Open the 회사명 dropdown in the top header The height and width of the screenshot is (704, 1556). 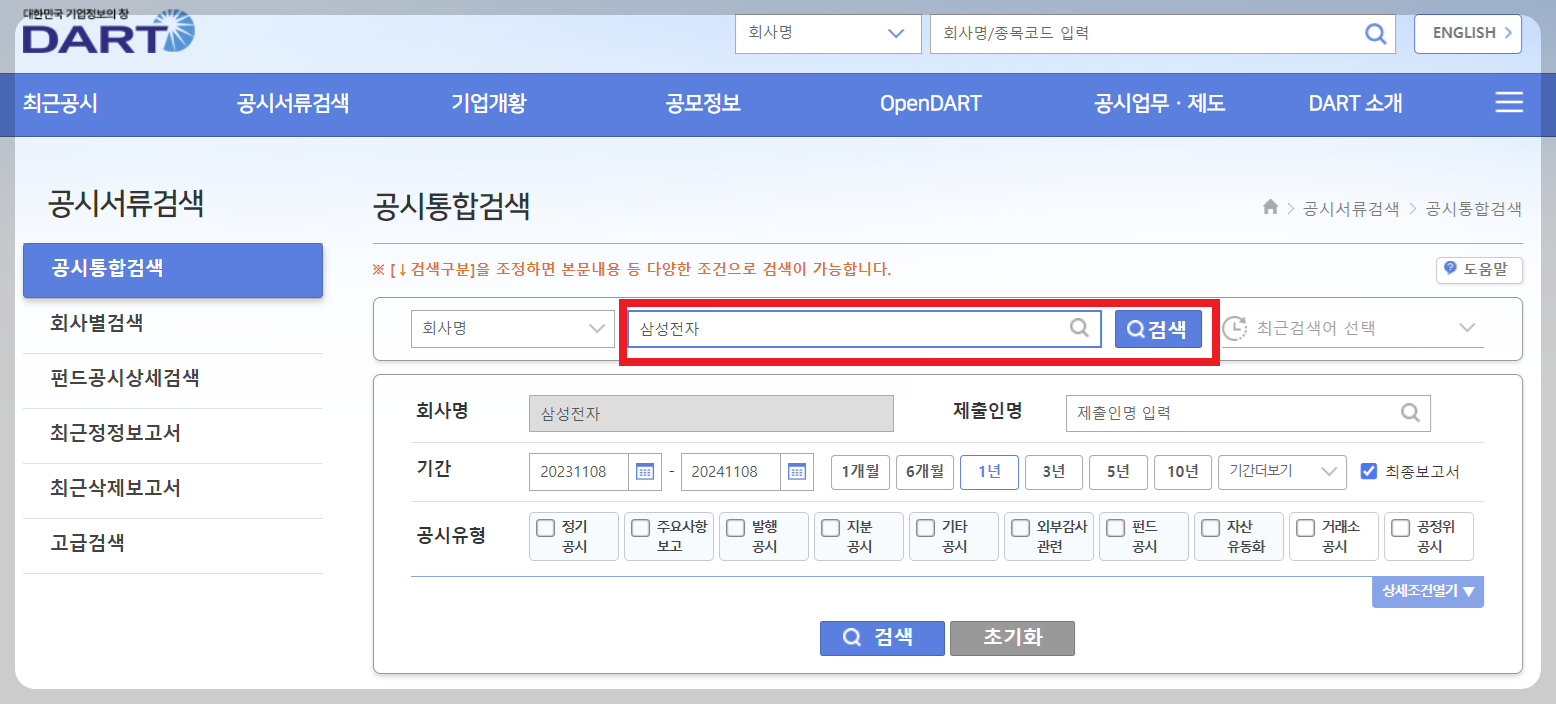pos(828,33)
